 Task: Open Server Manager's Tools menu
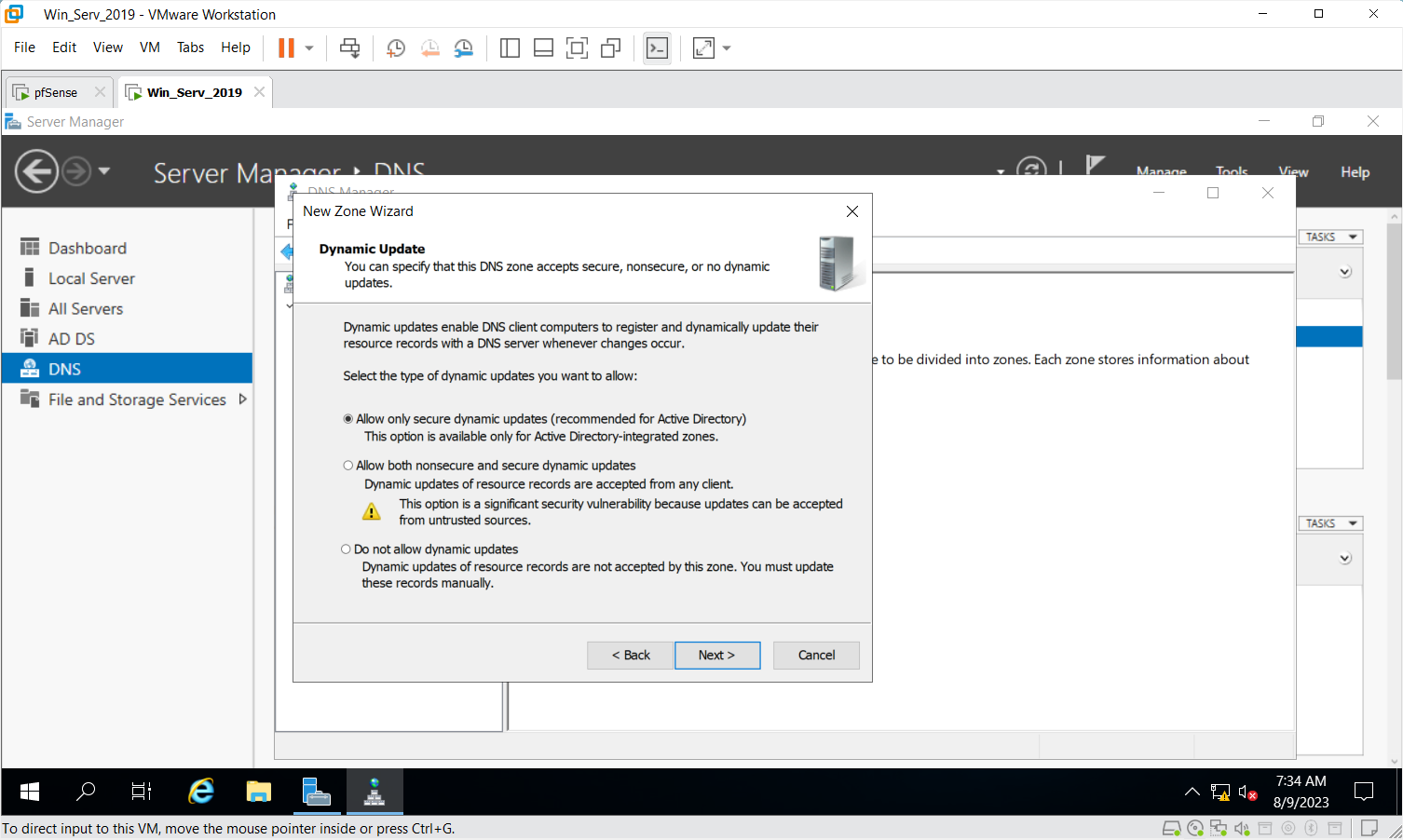pos(1232,171)
